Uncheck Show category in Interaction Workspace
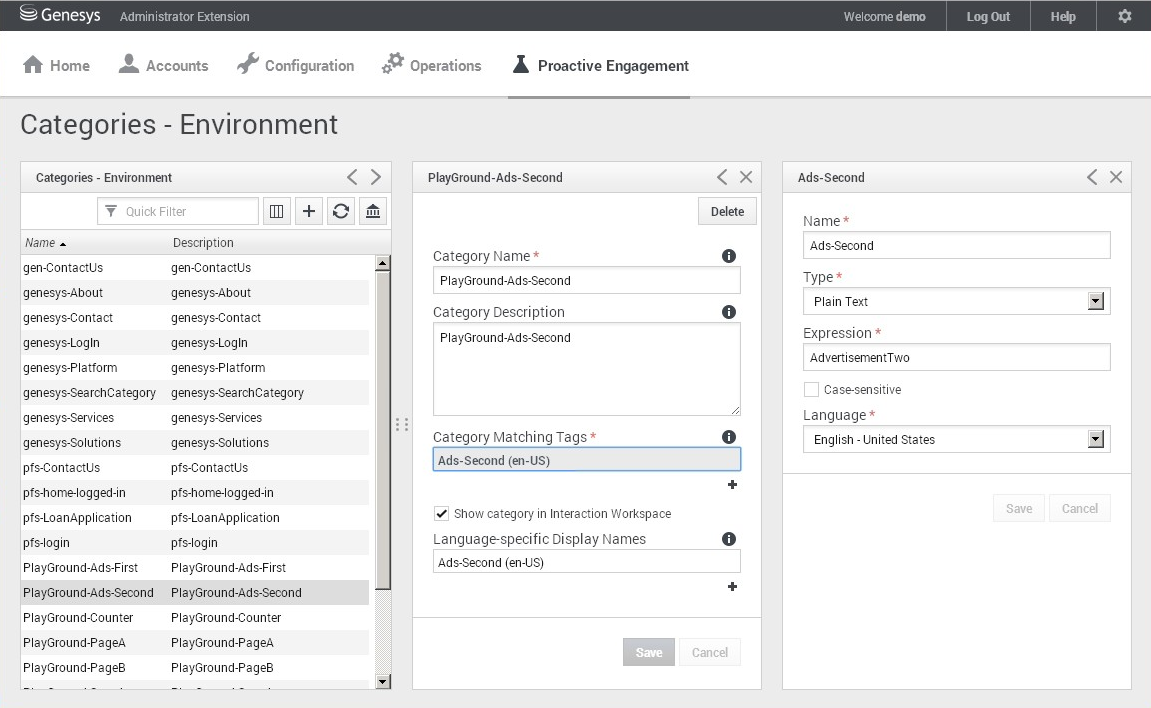The height and width of the screenshot is (708, 1151). (441, 514)
